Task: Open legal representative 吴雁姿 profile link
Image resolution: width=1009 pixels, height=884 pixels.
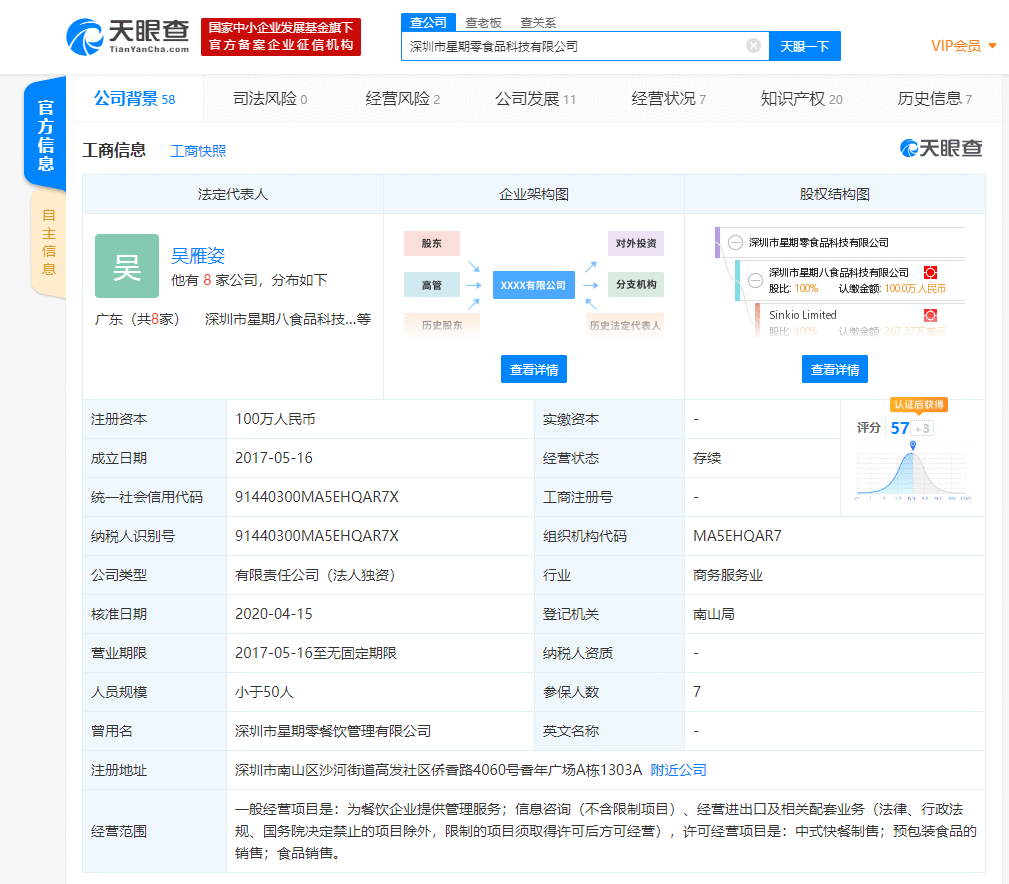Action: coord(198,255)
